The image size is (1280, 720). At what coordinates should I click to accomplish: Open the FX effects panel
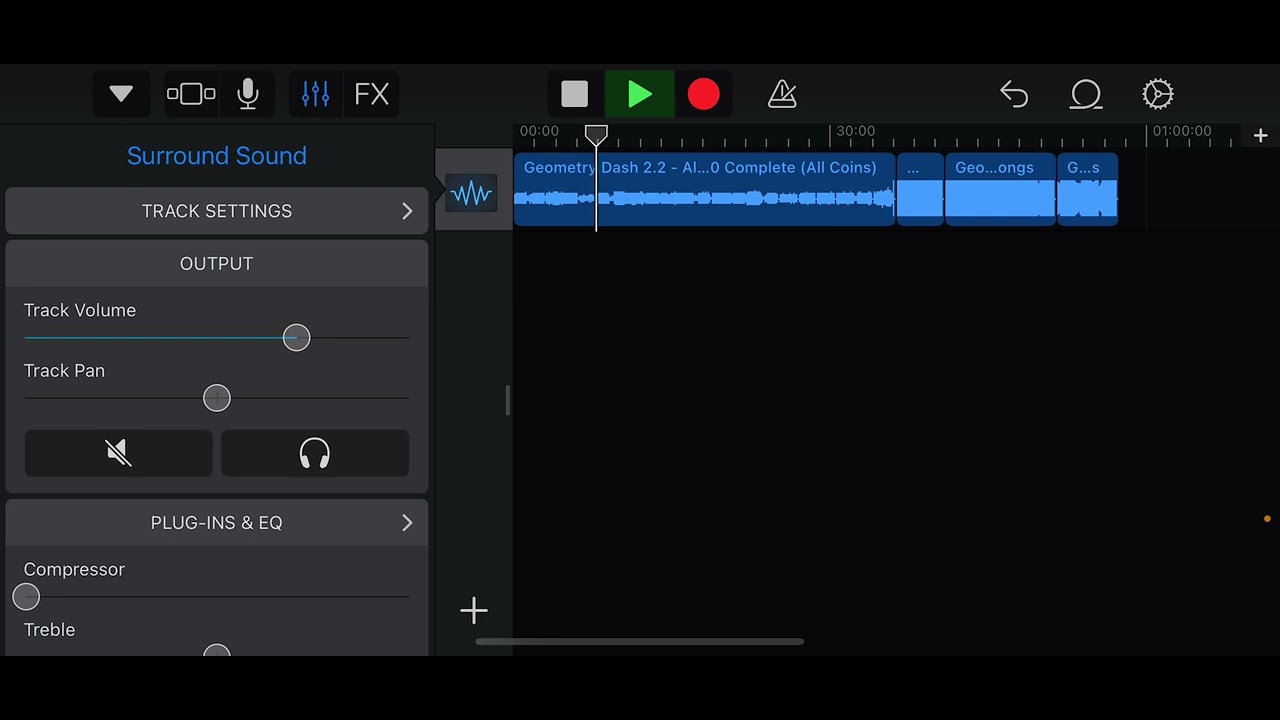372,94
